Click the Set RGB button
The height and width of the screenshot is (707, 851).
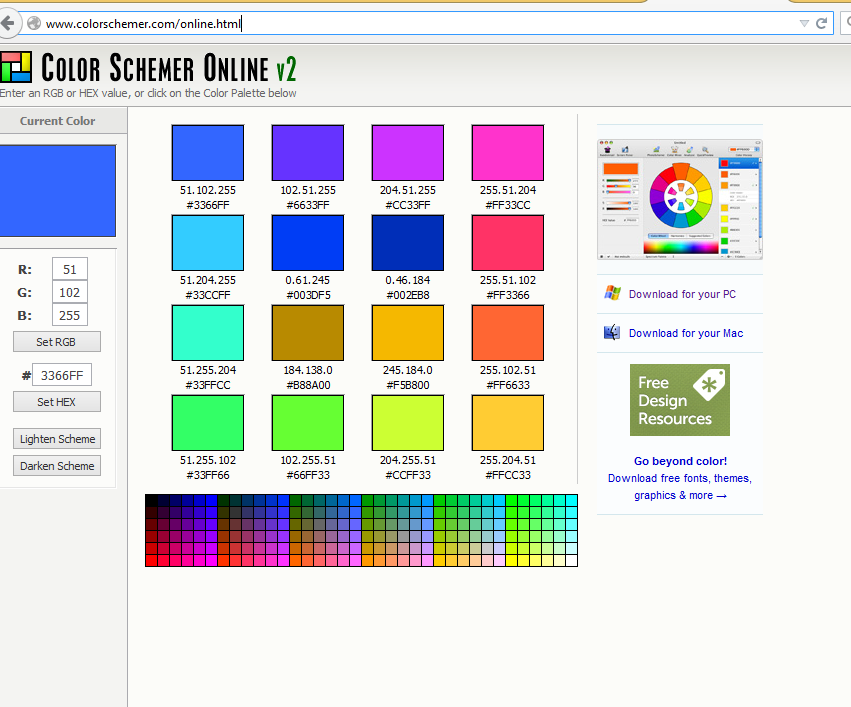point(56,341)
